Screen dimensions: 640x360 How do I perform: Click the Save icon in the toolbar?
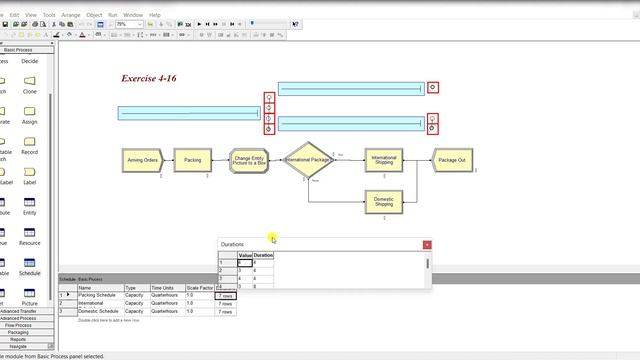point(5,24)
